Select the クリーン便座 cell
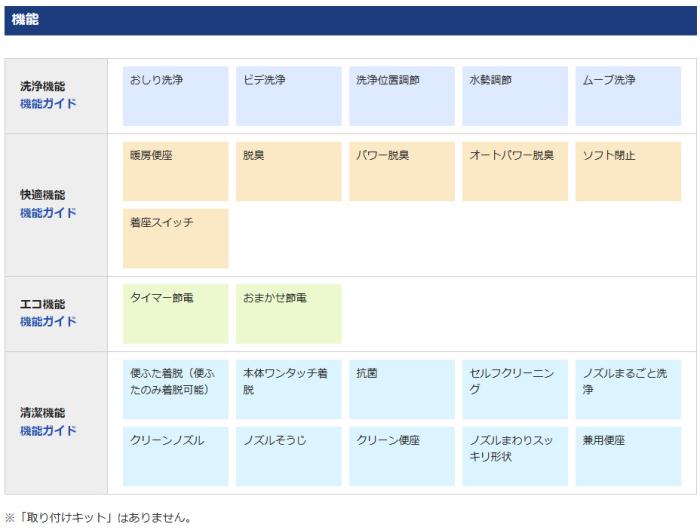 [x=402, y=456]
